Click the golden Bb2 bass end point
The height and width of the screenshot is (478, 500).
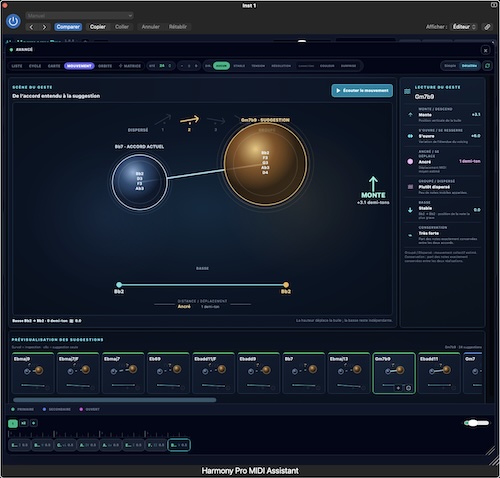click(286, 285)
